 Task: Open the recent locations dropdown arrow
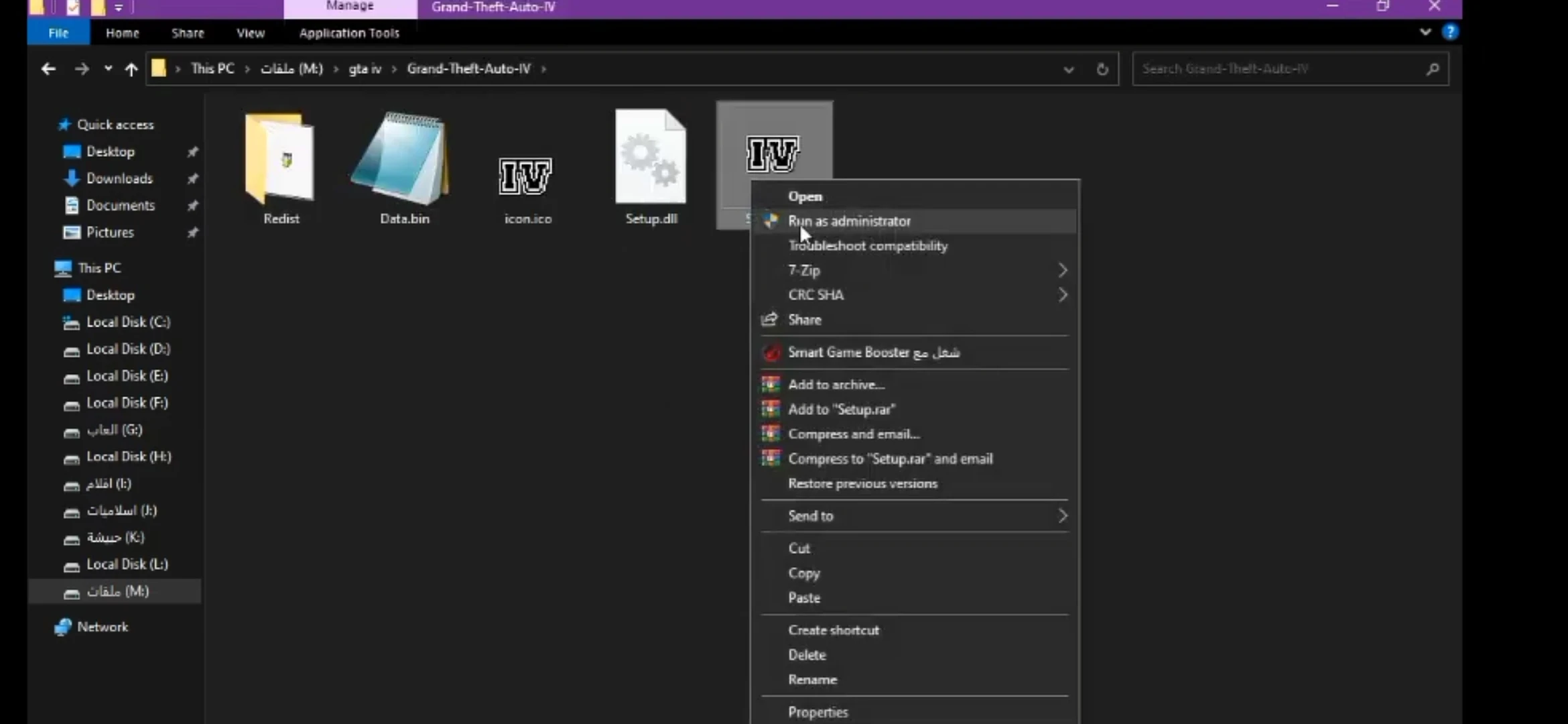pyautogui.click(x=108, y=69)
